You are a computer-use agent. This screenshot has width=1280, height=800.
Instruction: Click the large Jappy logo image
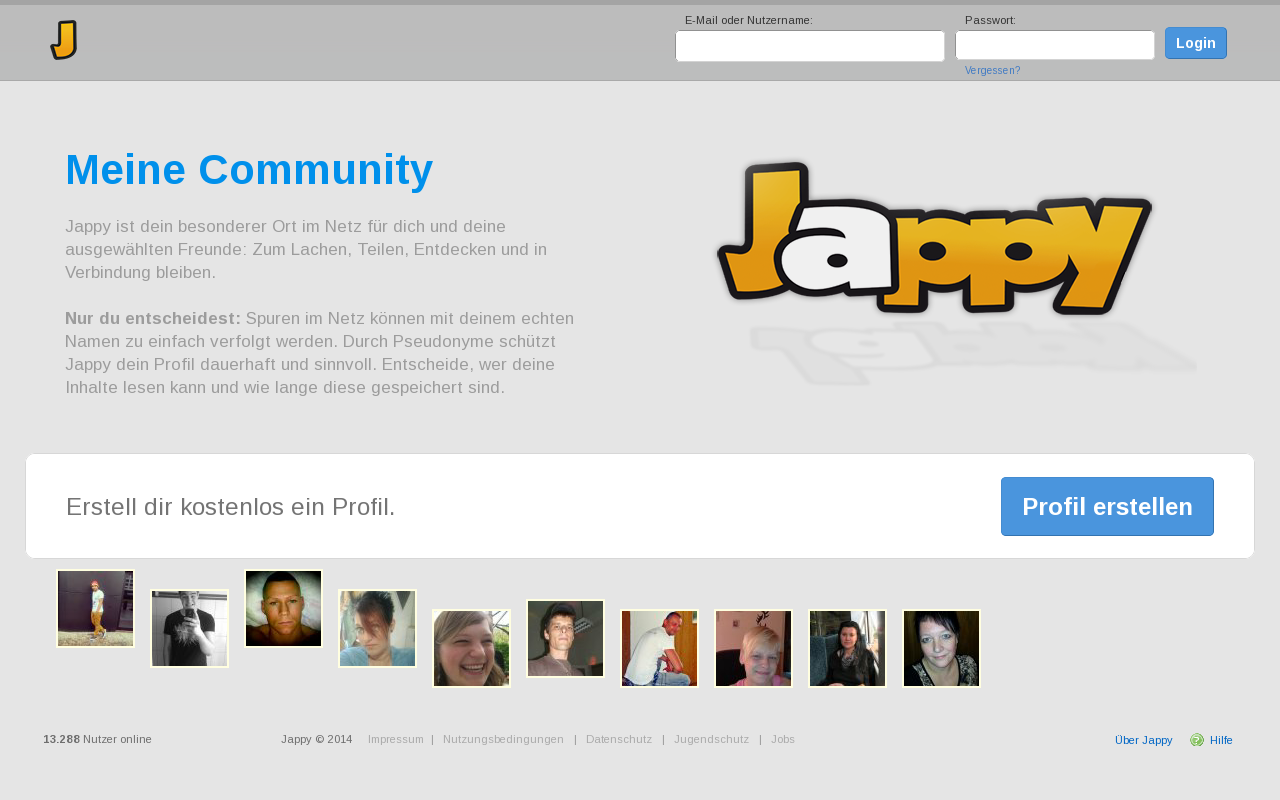935,238
